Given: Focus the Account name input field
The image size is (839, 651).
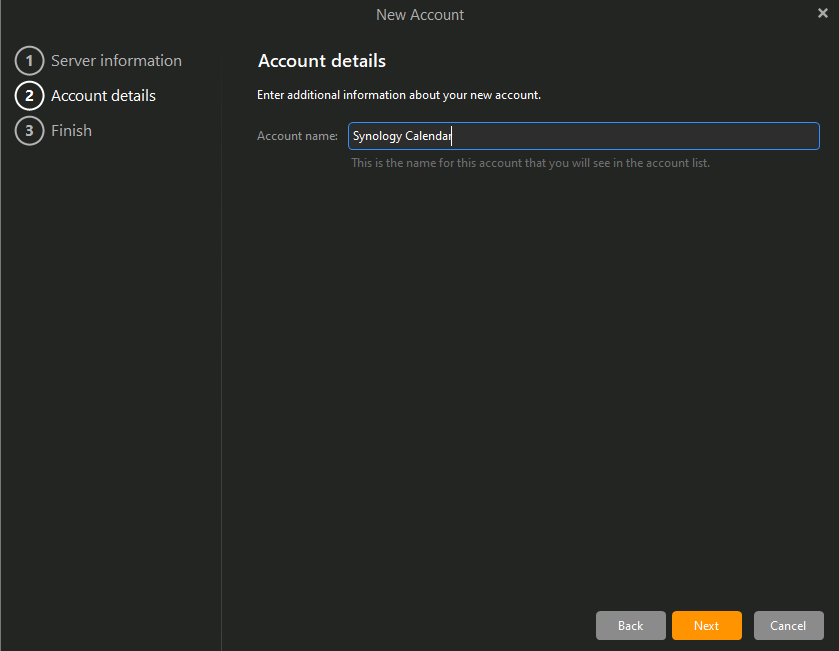Looking at the screenshot, I should coord(583,136).
